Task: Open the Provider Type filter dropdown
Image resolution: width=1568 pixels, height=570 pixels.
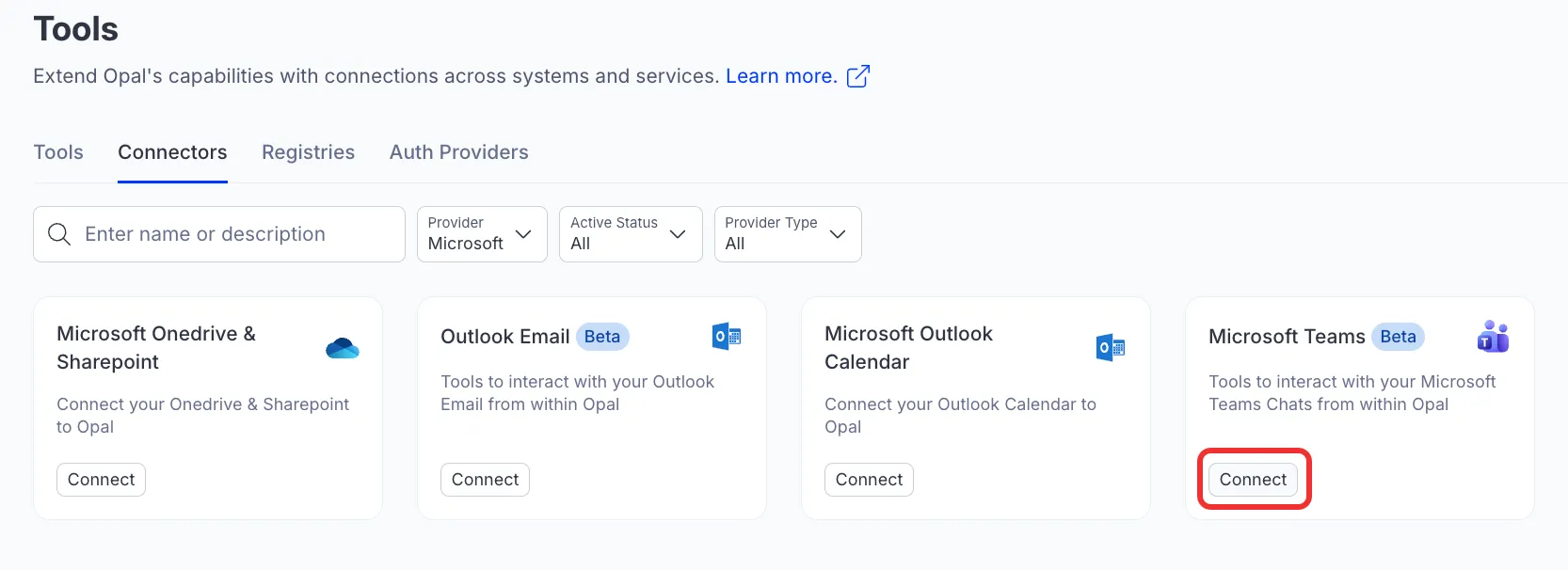Action: tap(788, 234)
